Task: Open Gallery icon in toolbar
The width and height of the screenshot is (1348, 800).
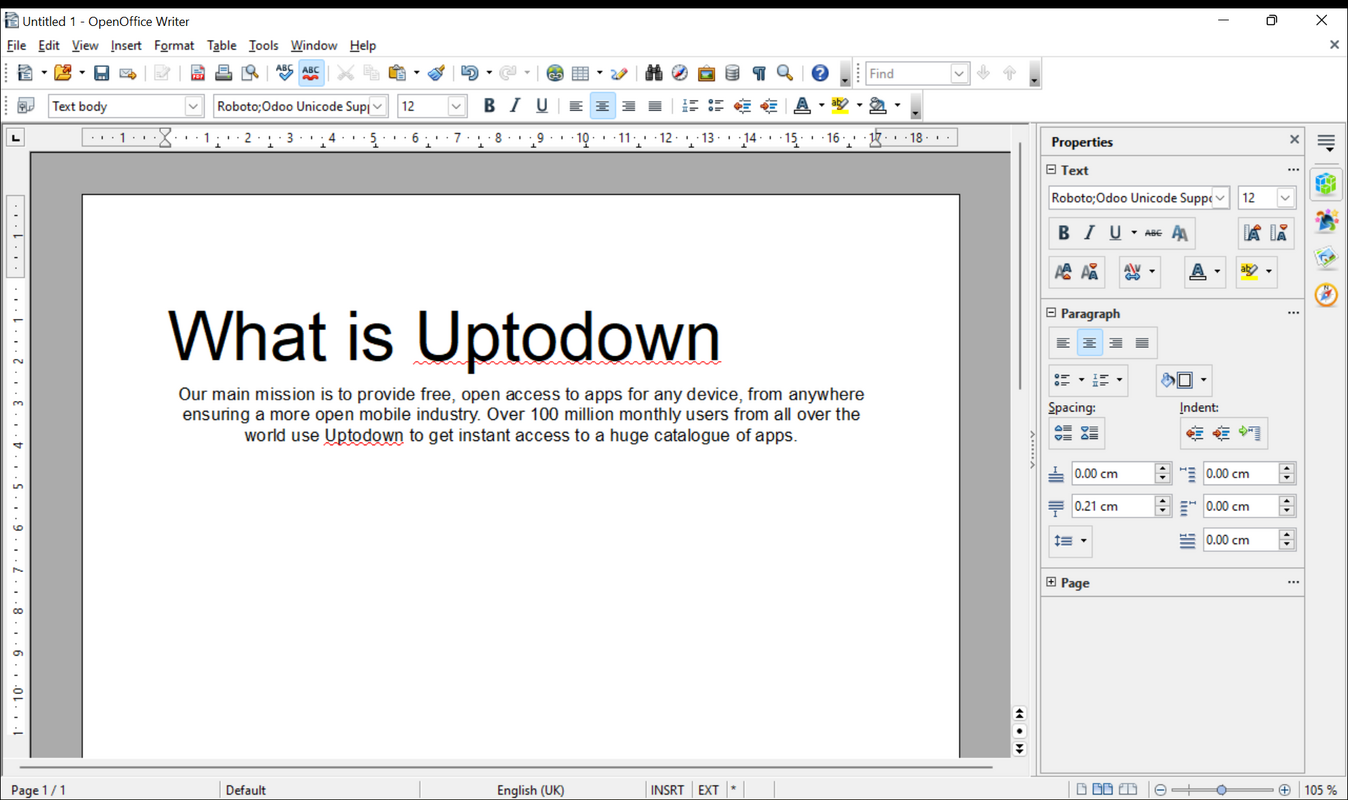Action: (x=706, y=73)
